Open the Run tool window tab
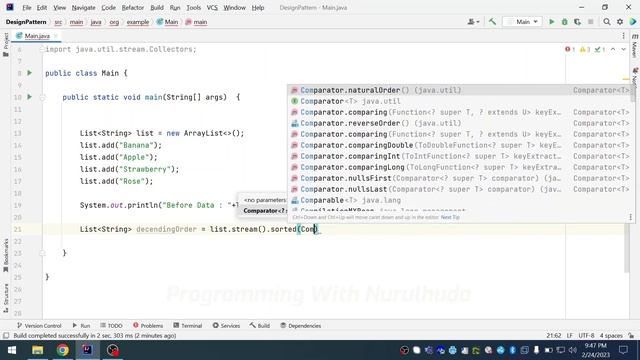 coord(81,326)
